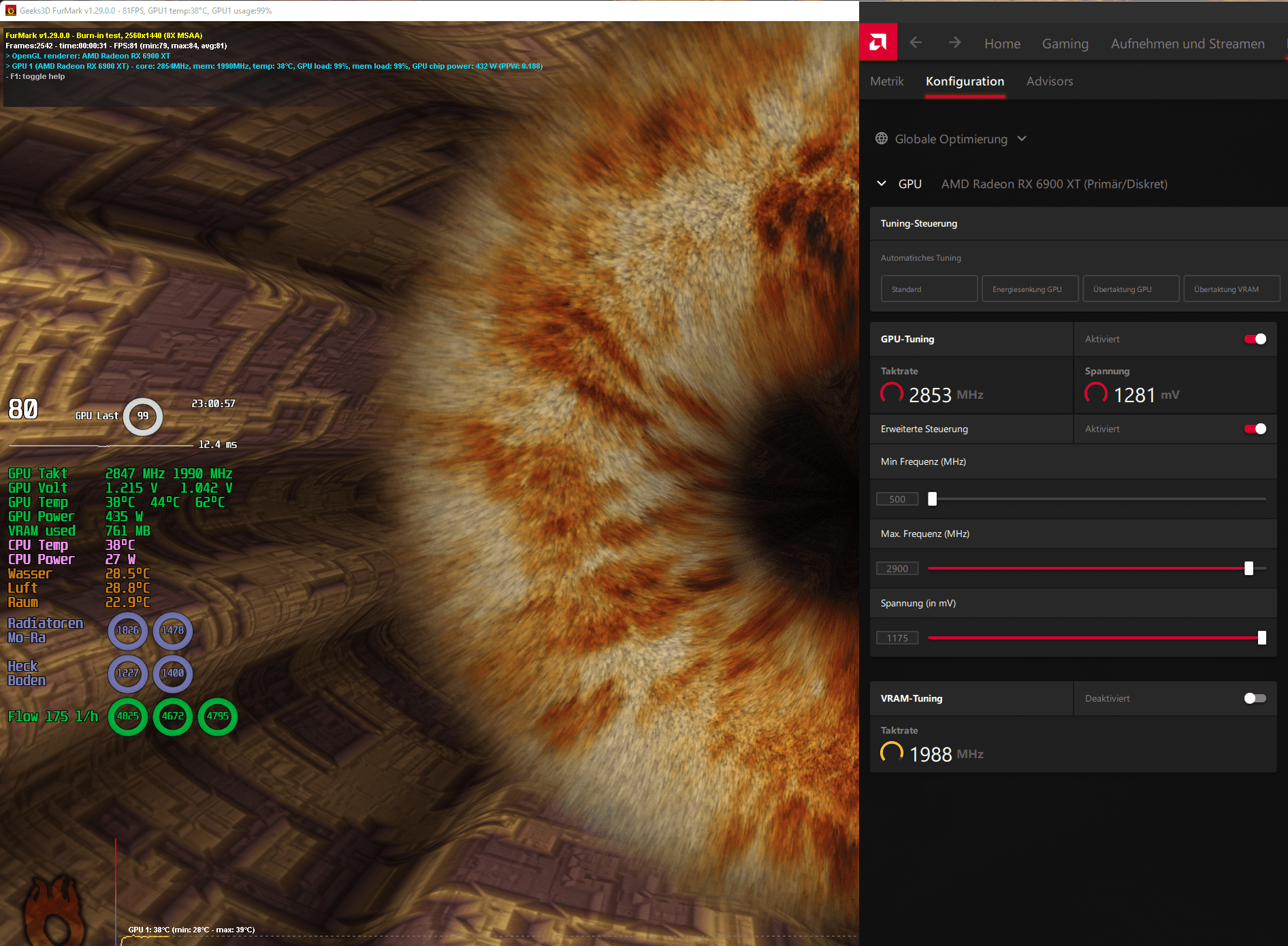Click the Spannung slider handle

pos(1262,638)
